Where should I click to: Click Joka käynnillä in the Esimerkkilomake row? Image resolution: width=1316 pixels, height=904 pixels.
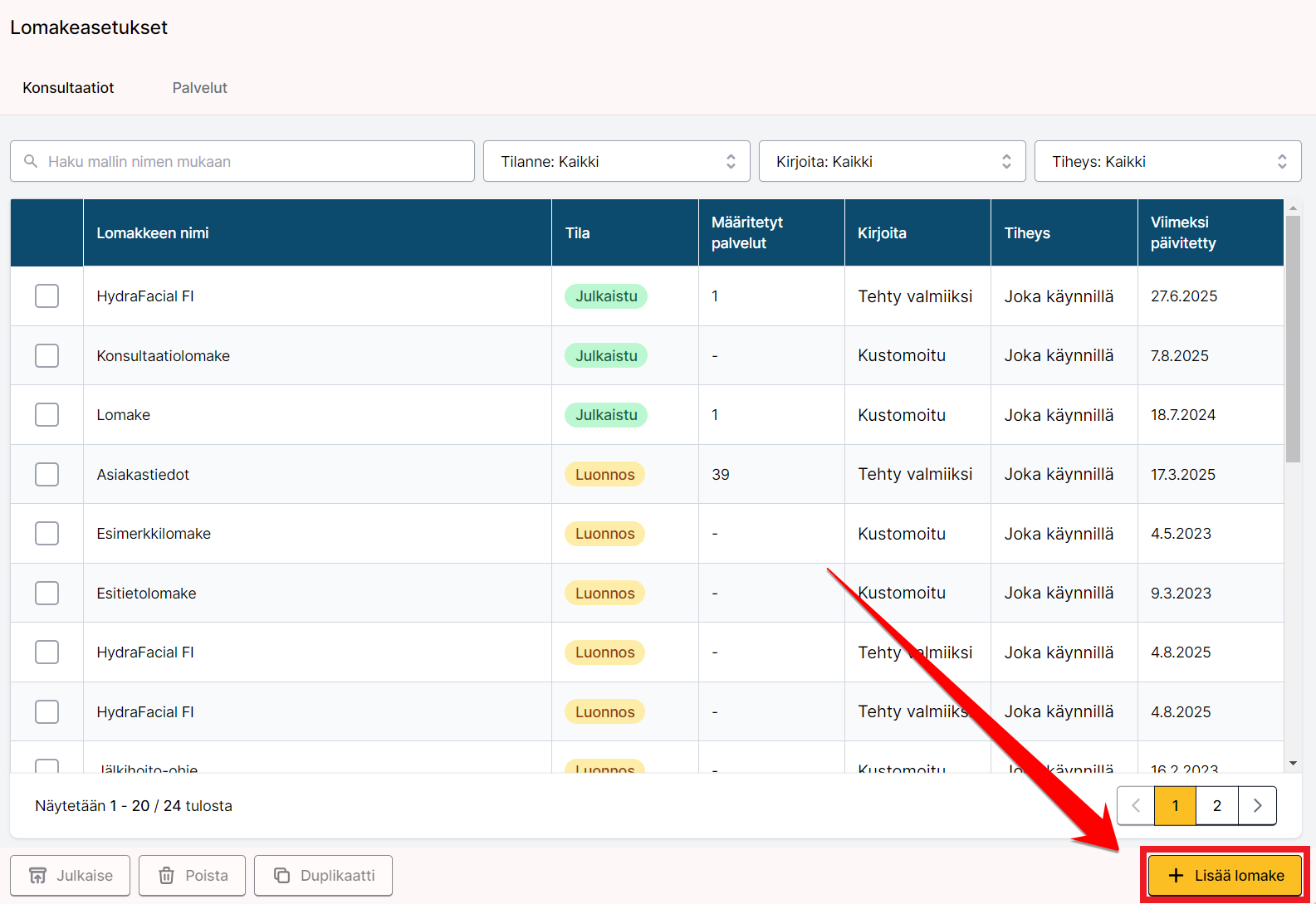pos(1059,534)
